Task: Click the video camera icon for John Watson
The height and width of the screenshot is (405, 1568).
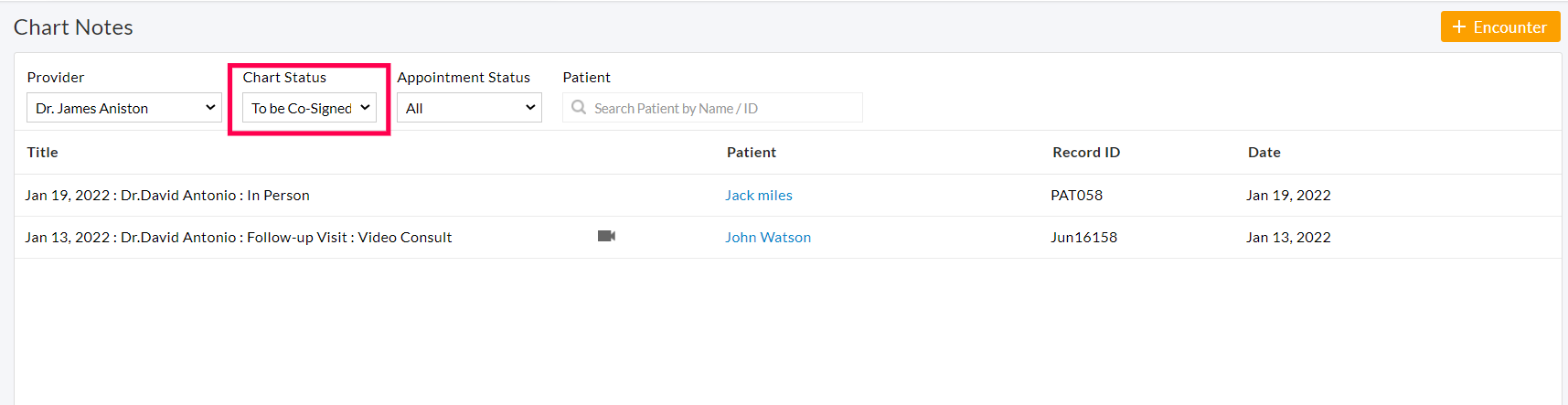Action: point(606,236)
